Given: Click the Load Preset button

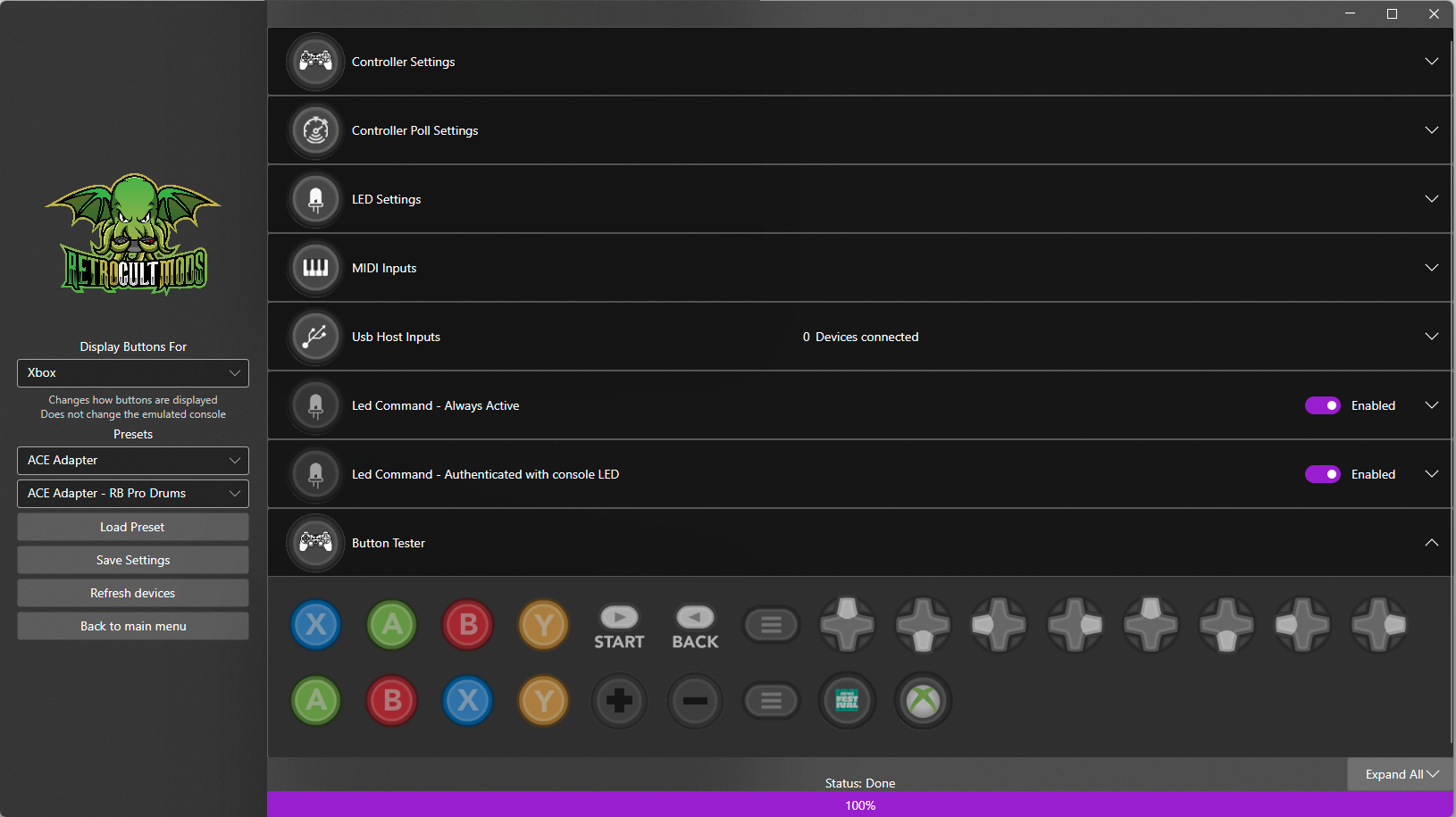Looking at the screenshot, I should pos(133,527).
